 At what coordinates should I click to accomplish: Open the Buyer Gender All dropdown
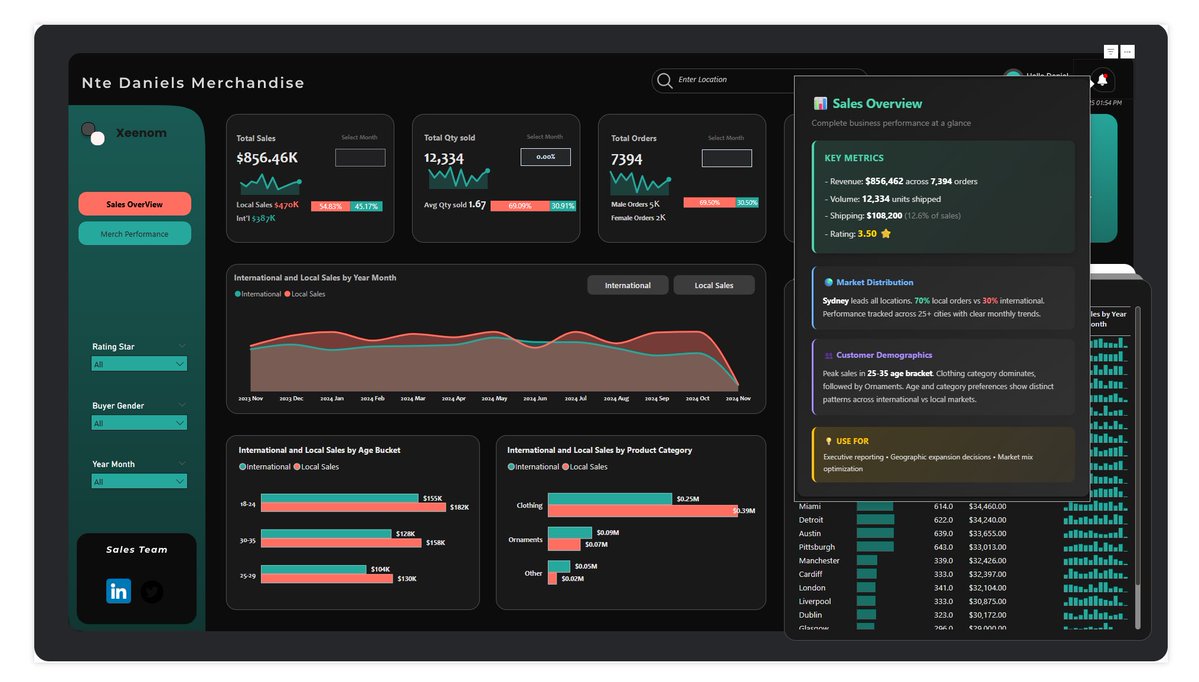[x=138, y=423]
